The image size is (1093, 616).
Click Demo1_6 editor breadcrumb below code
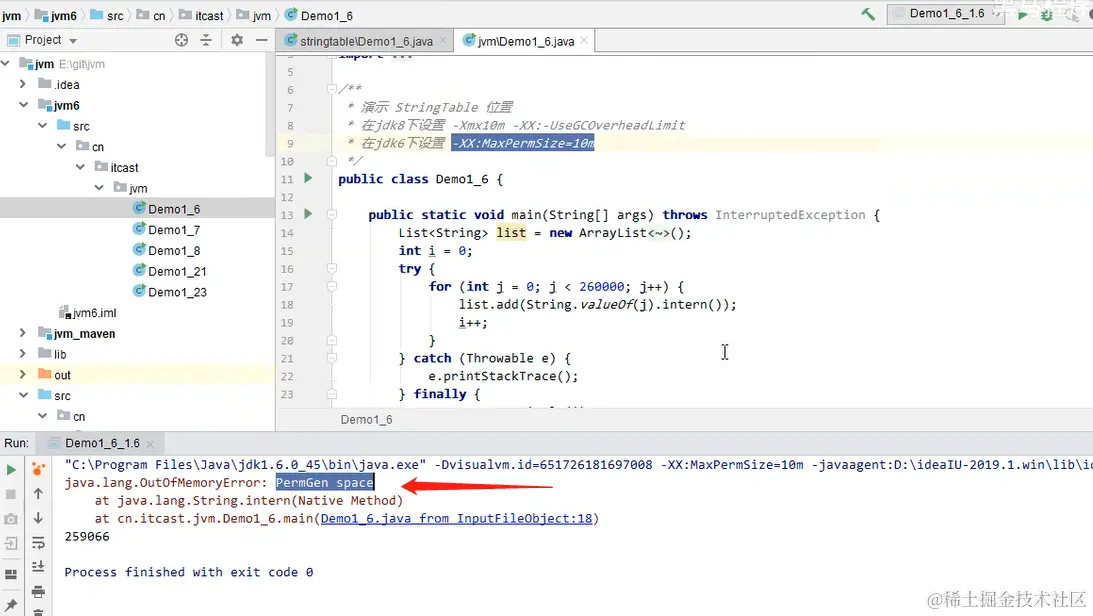pos(366,419)
